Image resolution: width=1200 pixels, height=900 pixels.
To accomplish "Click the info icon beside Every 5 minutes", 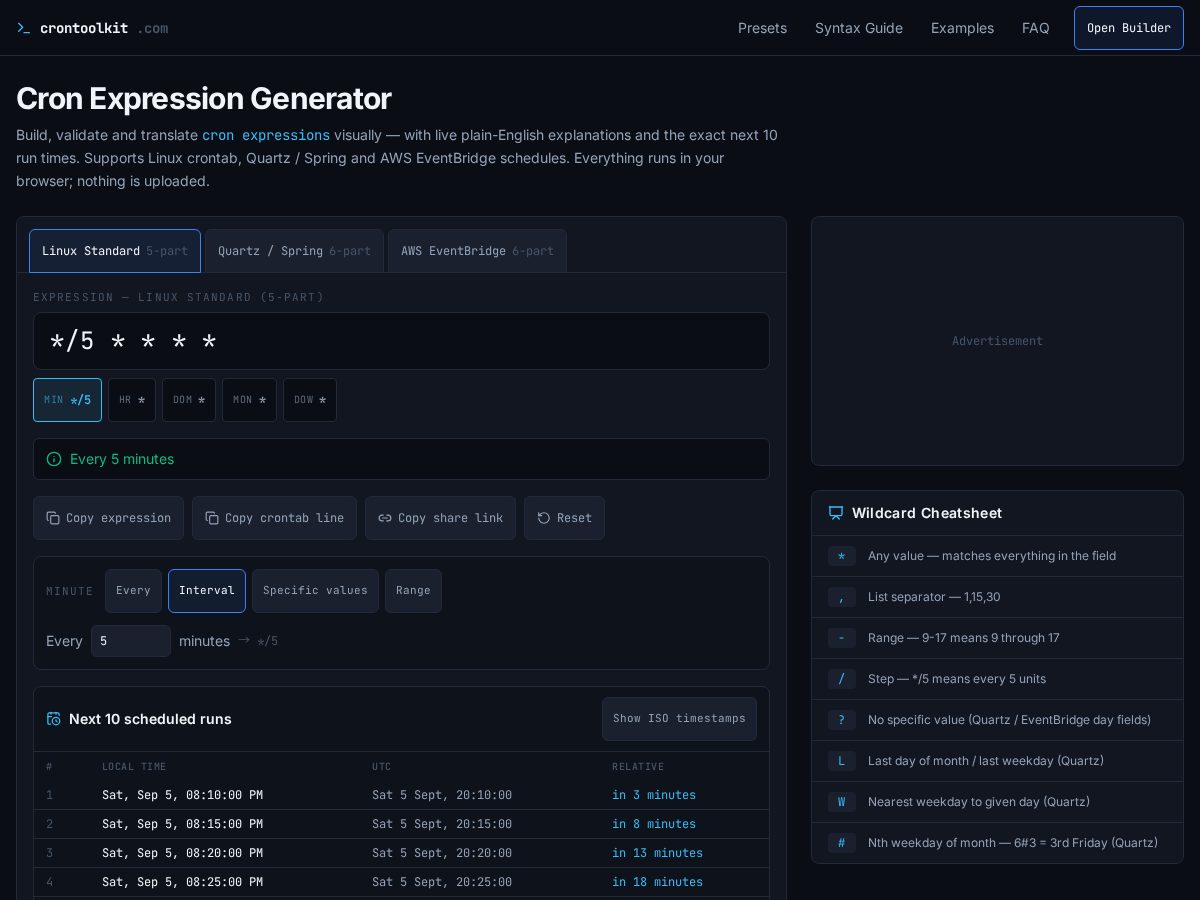I will (54, 459).
